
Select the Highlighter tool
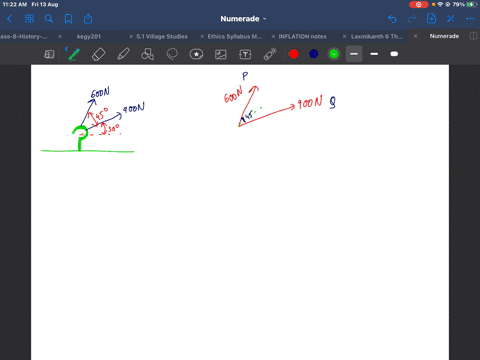(x=123, y=54)
